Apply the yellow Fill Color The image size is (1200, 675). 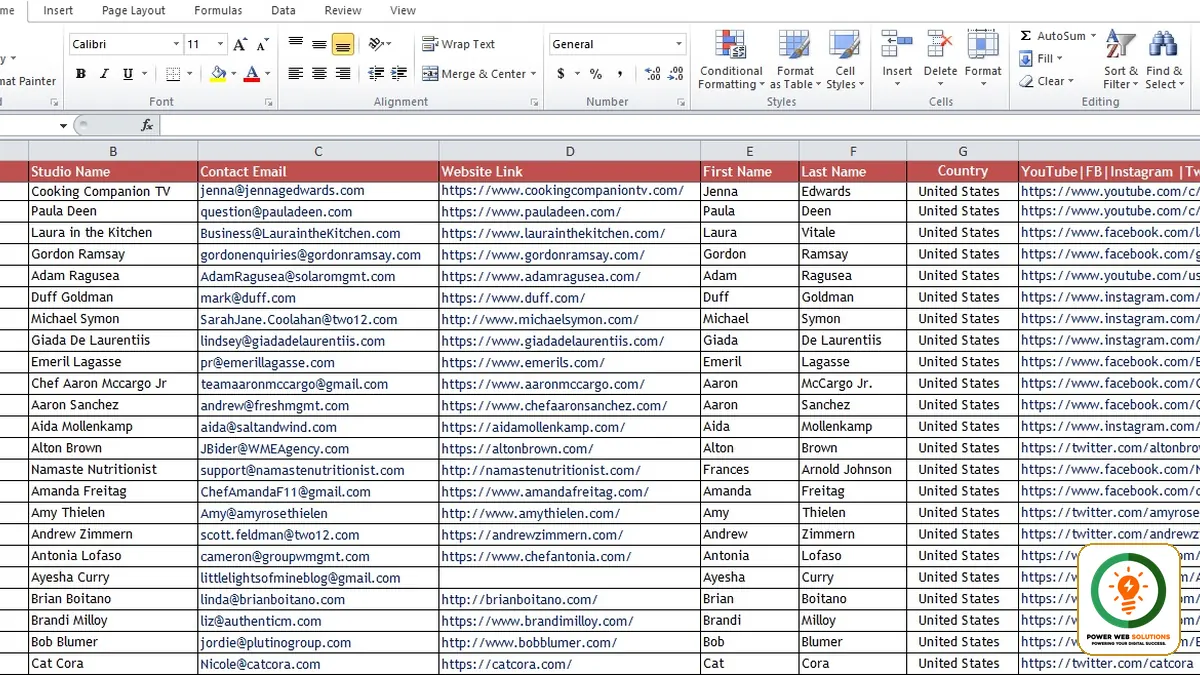click(218, 74)
